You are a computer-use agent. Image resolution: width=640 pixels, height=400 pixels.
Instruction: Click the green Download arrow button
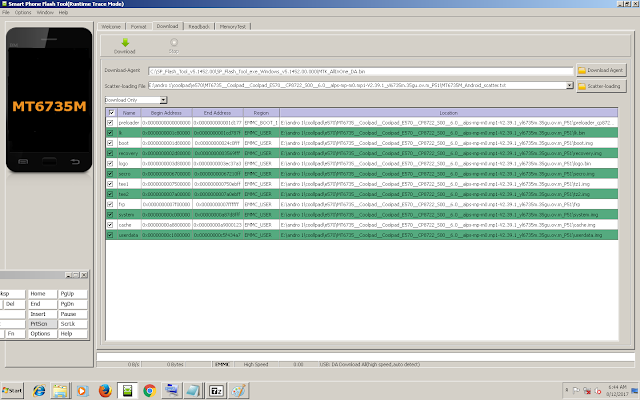pyautogui.click(x=125, y=46)
